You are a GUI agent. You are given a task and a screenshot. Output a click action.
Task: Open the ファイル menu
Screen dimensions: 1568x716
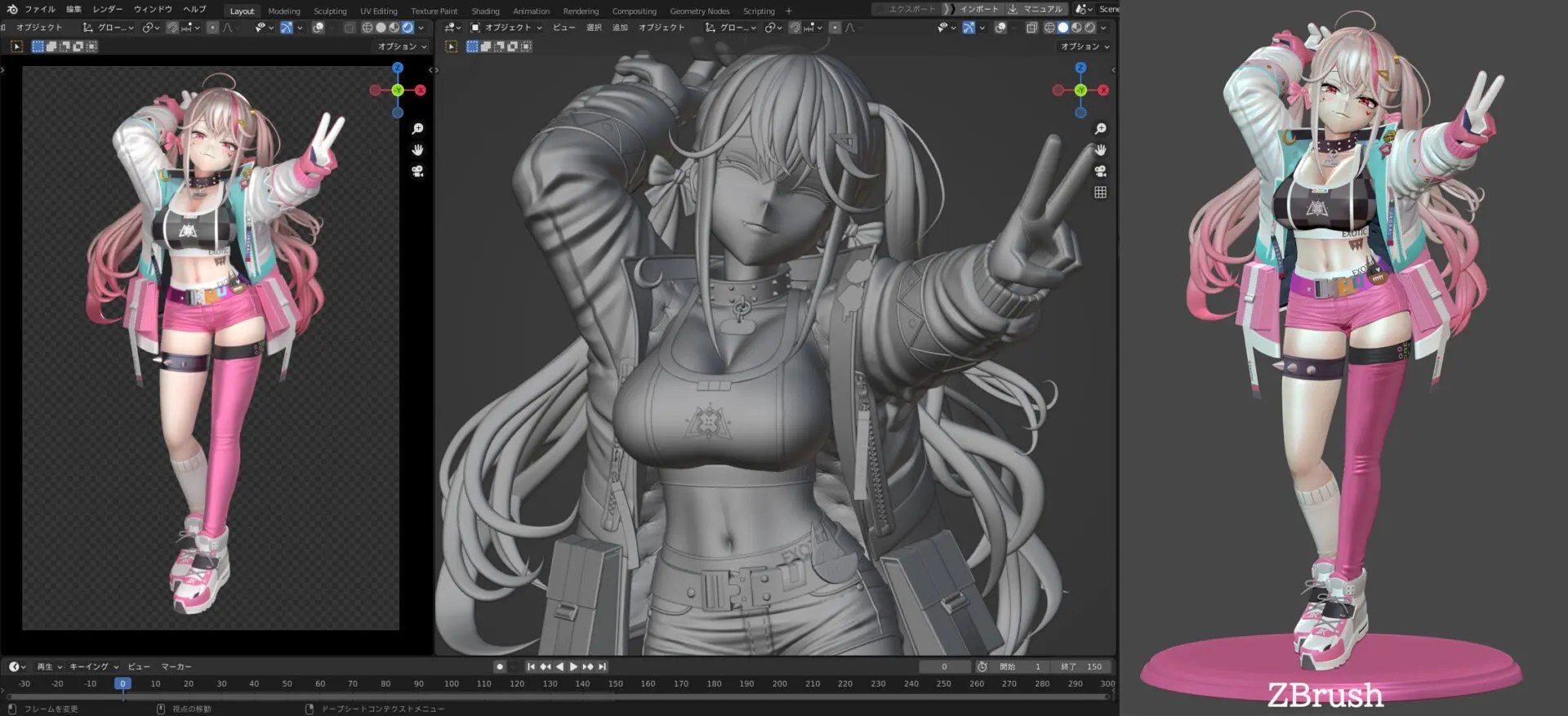pyautogui.click(x=40, y=9)
